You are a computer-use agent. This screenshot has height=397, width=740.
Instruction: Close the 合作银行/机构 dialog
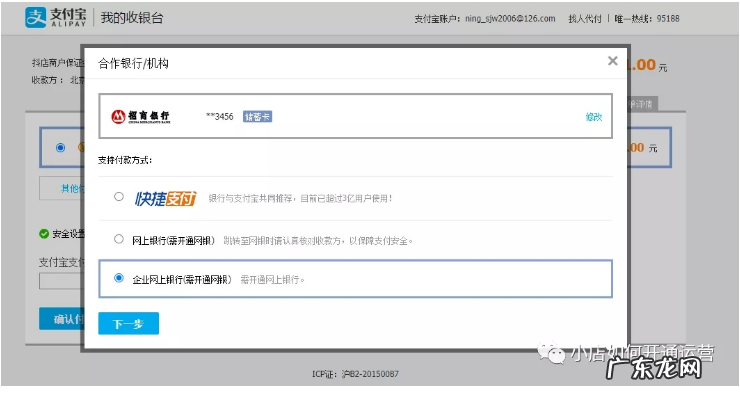coord(613,61)
